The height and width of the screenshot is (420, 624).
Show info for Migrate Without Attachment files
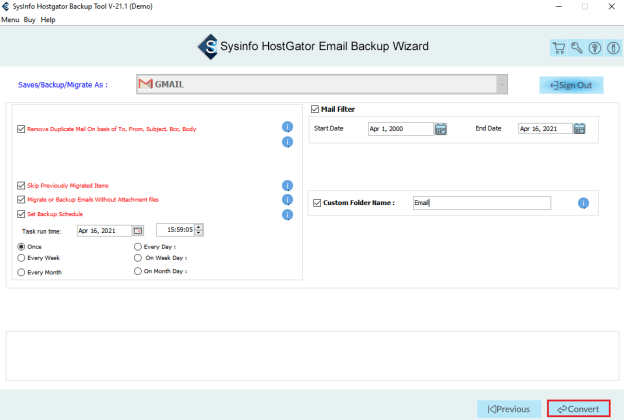point(287,199)
